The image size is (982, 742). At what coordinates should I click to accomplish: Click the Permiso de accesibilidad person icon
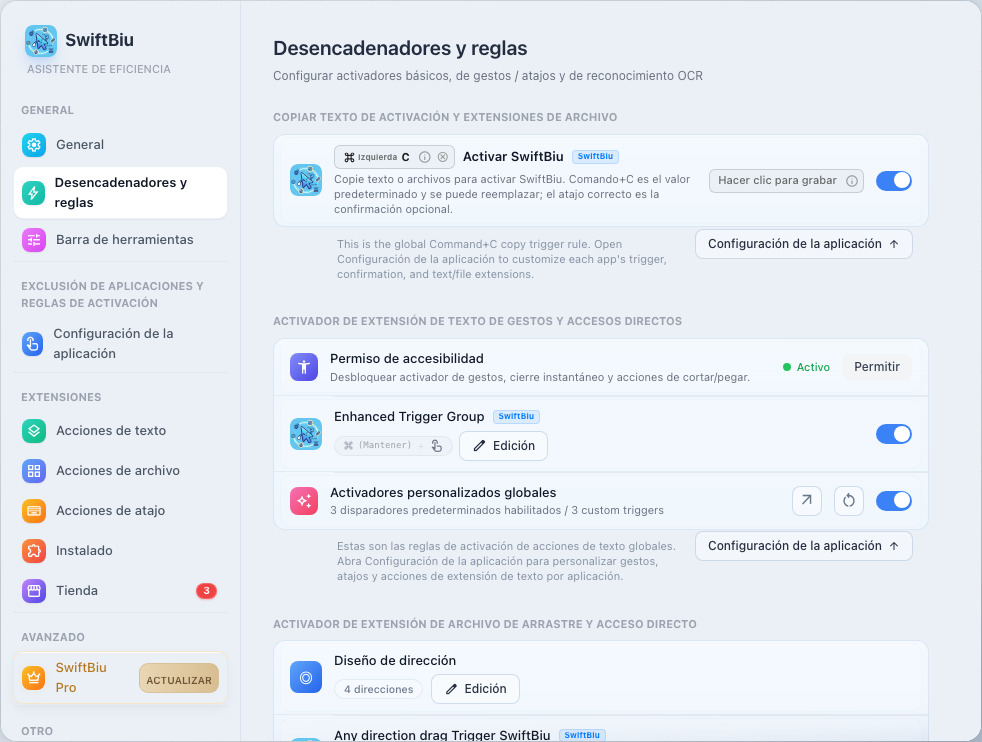click(304, 367)
